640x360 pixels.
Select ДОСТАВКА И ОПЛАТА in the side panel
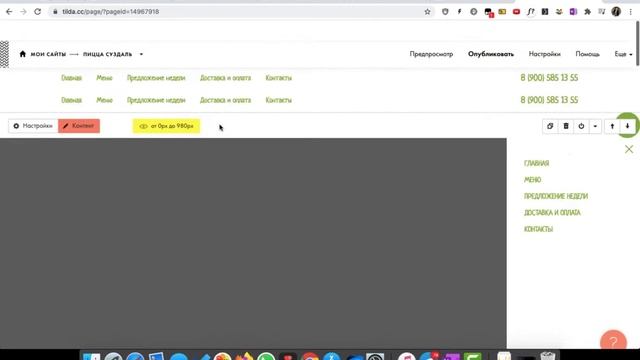point(552,213)
